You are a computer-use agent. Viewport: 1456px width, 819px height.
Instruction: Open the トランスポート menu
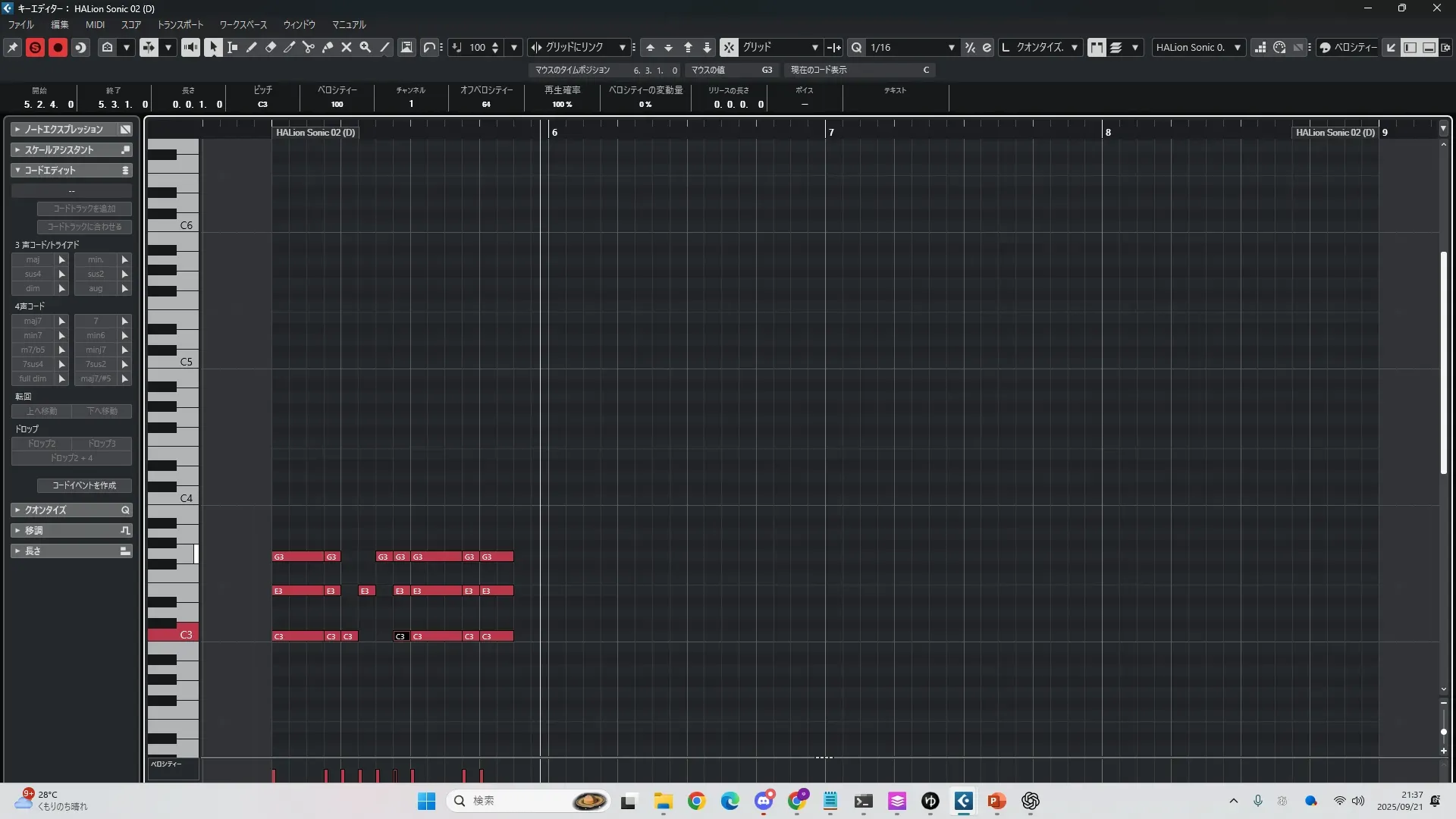(180, 24)
